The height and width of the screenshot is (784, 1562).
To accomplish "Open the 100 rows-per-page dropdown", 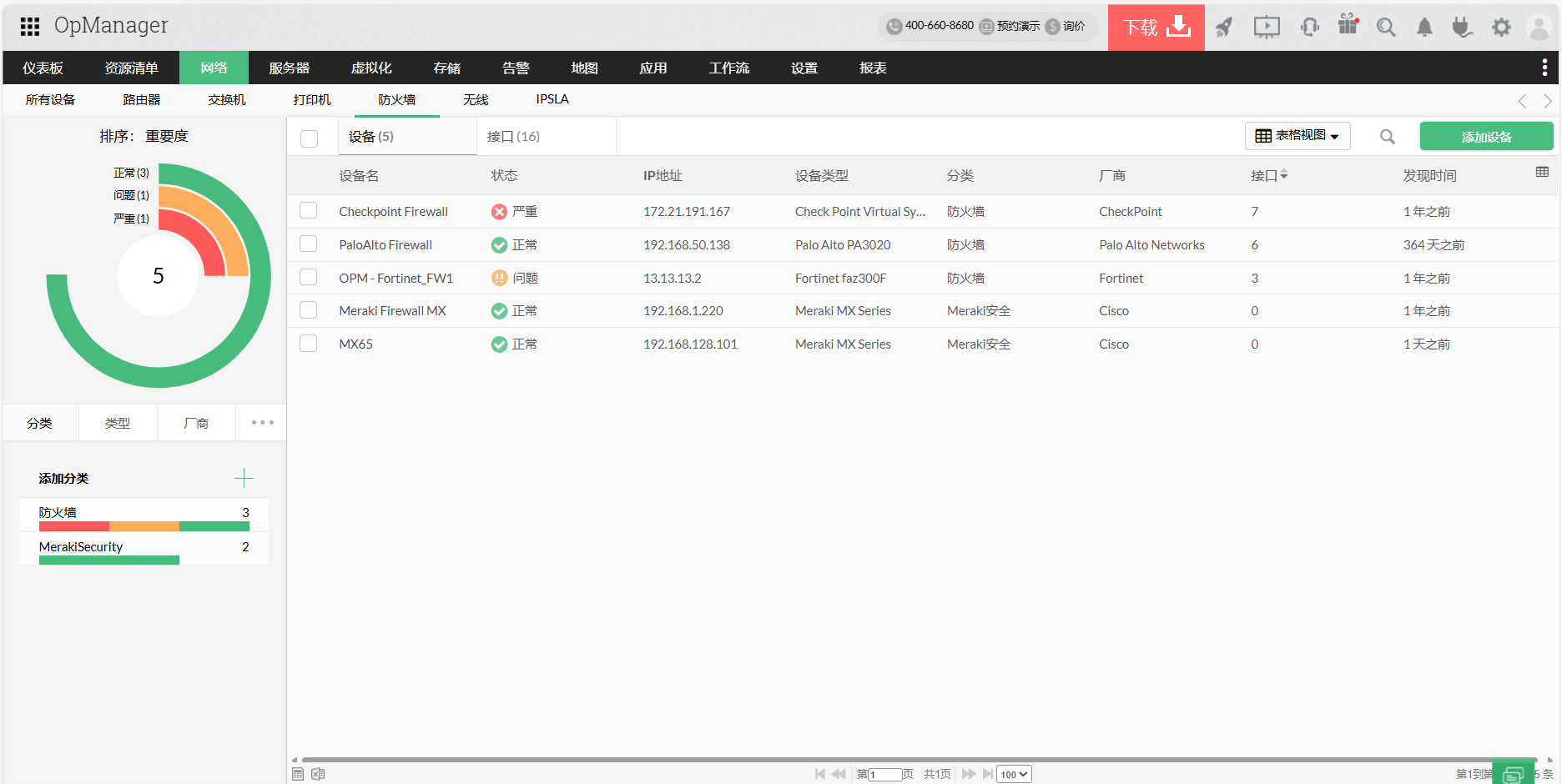I will pos(1014,775).
